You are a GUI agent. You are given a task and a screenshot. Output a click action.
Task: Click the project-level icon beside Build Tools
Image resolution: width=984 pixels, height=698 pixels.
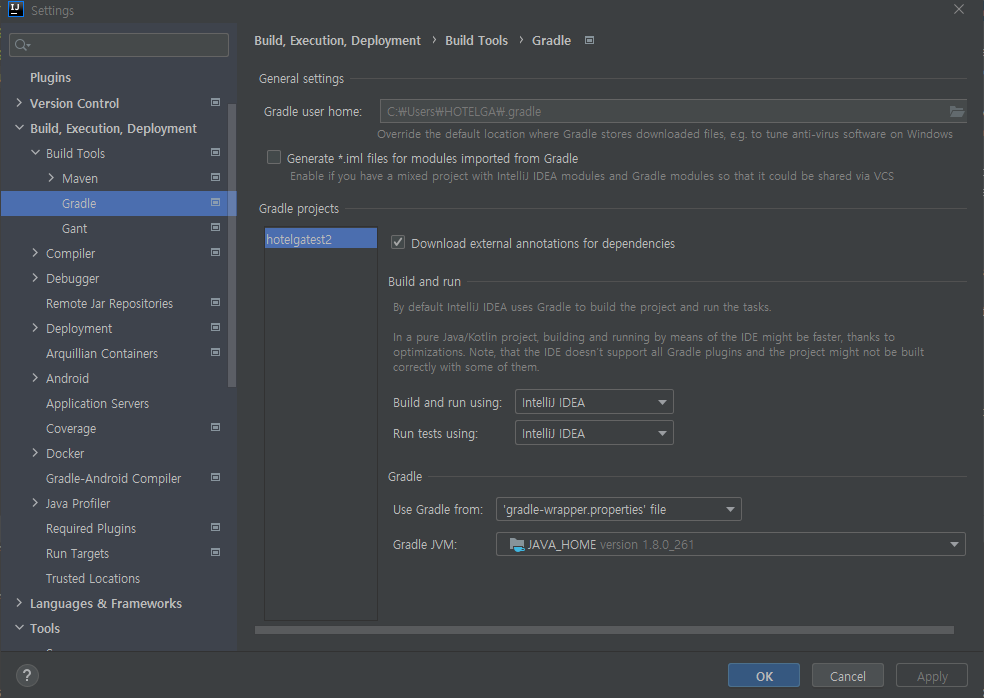point(215,153)
